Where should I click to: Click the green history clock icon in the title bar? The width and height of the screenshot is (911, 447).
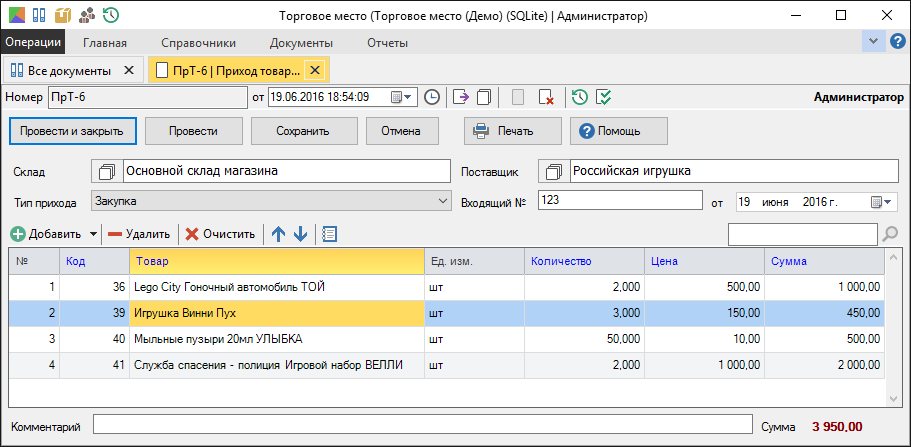click(111, 15)
